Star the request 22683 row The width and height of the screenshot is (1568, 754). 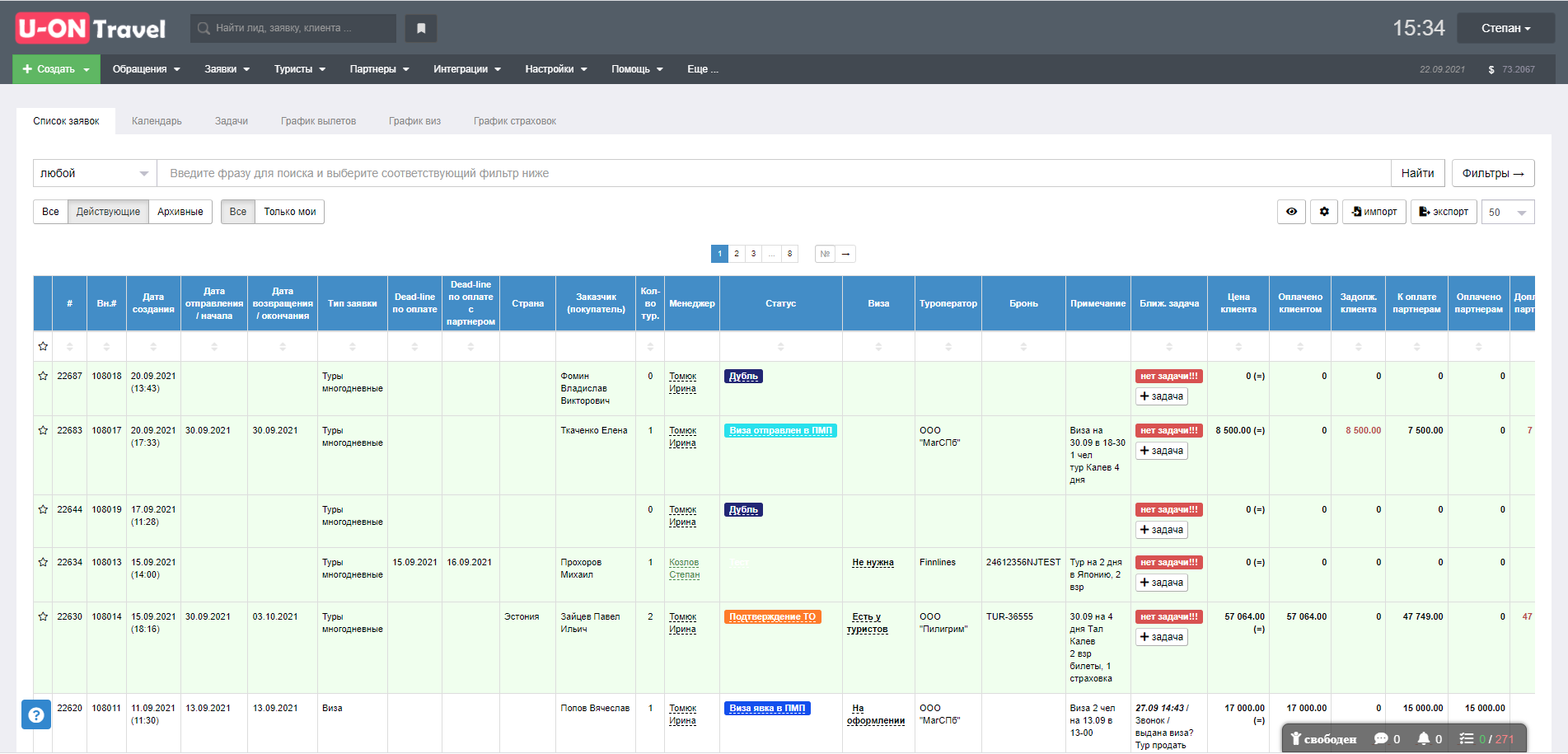pyautogui.click(x=43, y=430)
